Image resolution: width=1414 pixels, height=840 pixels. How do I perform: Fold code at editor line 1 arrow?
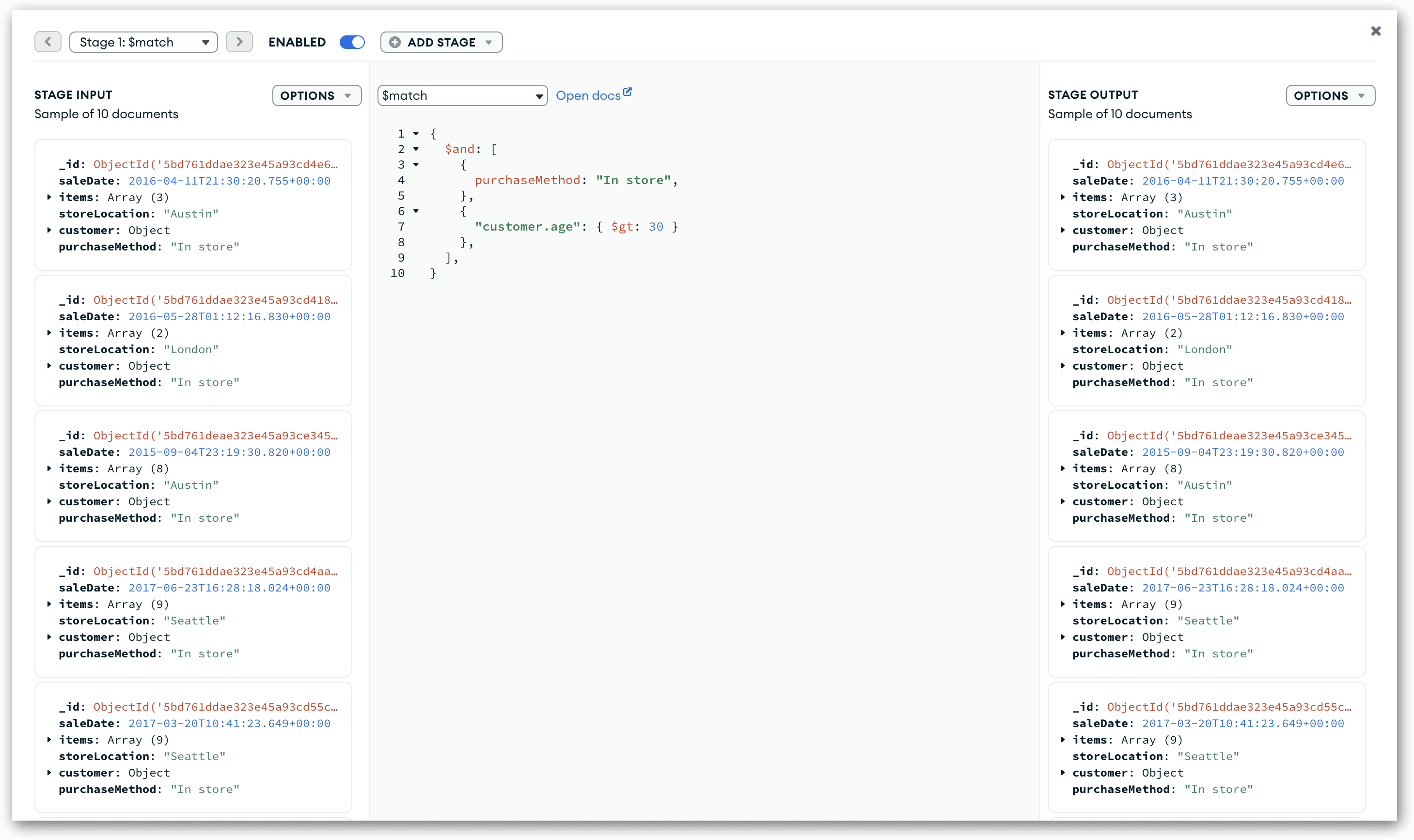pyautogui.click(x=416, y=134)
